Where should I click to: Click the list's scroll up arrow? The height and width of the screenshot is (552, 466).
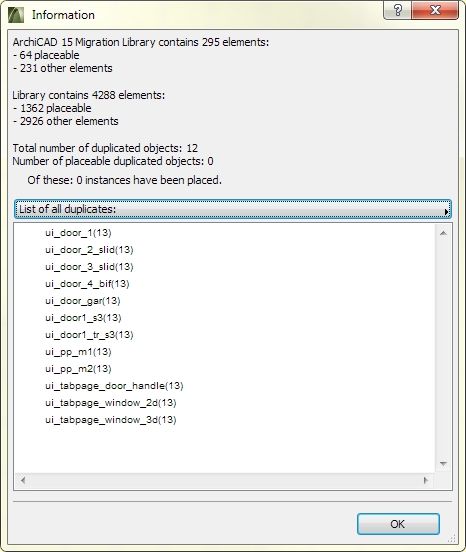coord(443,233)
